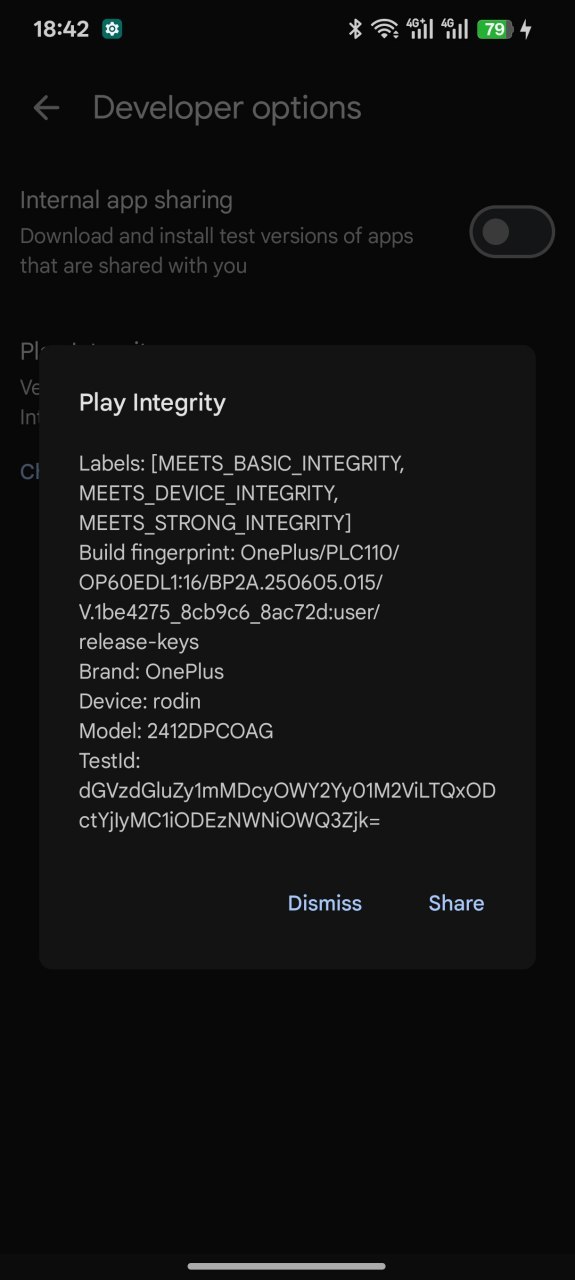Dismiss the Play Integrity dialog
The image size is (575, 1280).
pos(325,903)
